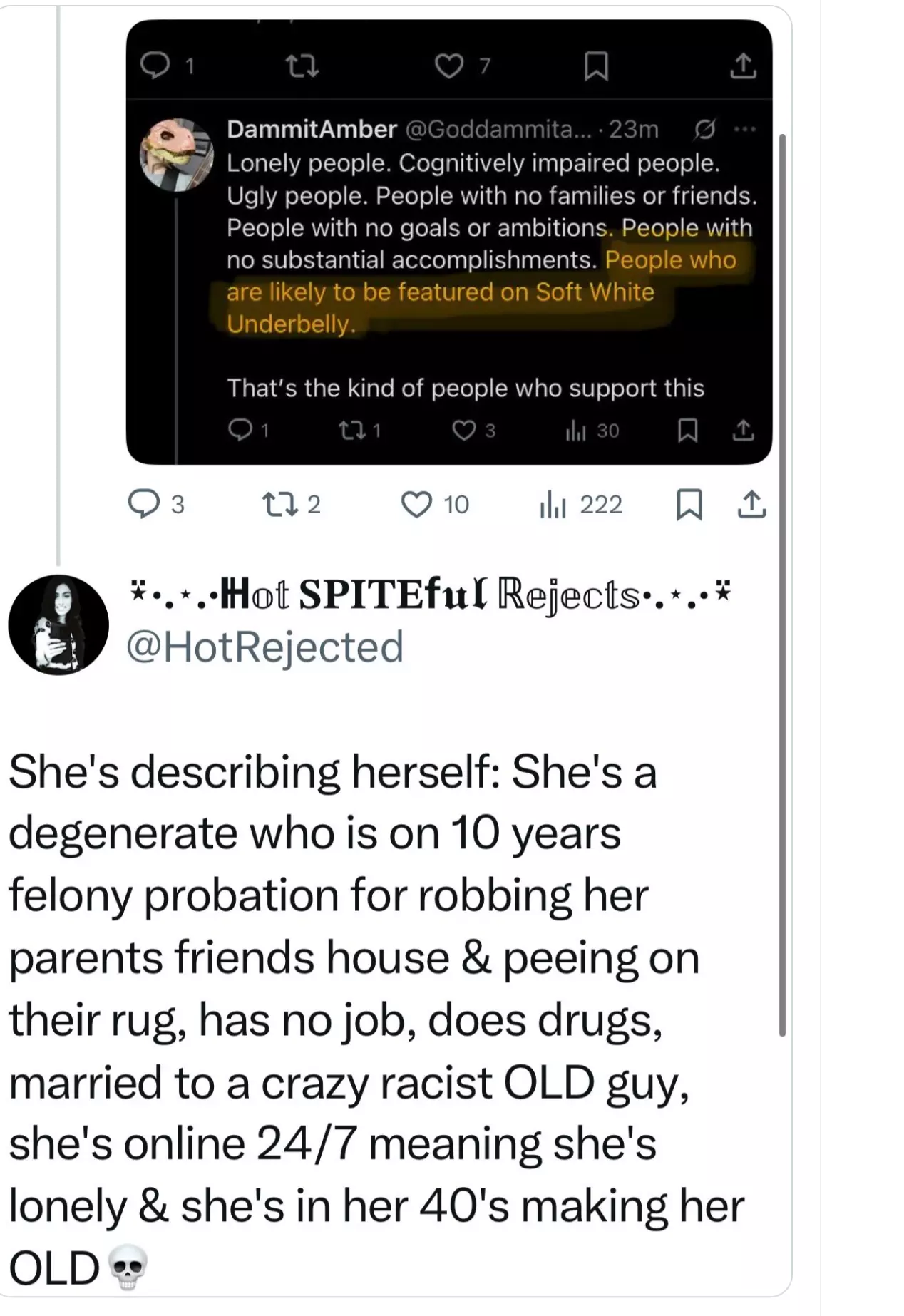This screenshot has height=1316, width=904.
Task: Reply to the HotRejected main post
Action: (x=143, y=504)
